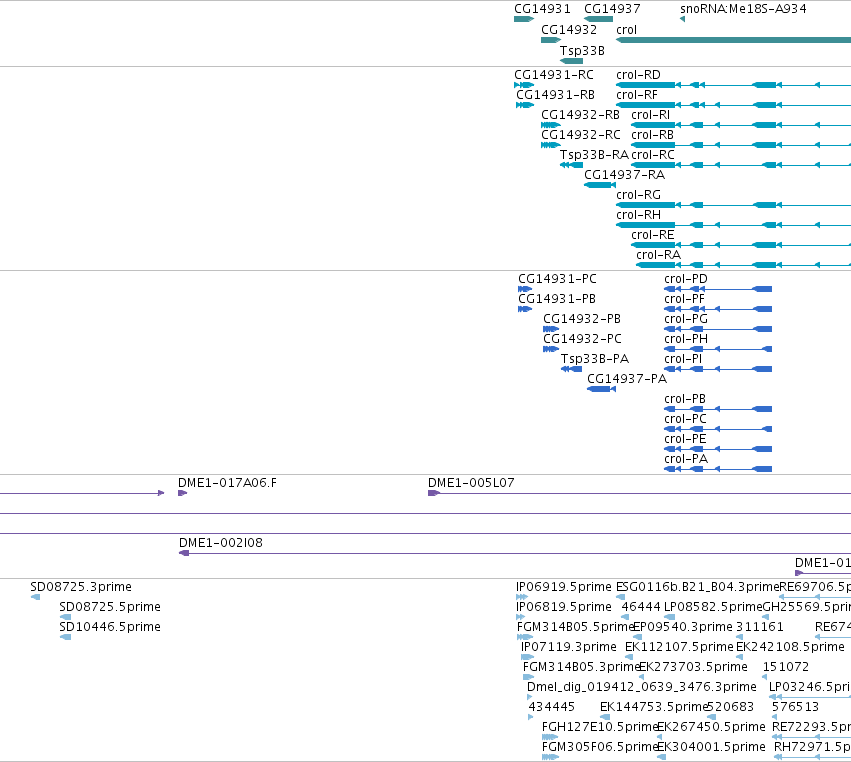Click the Tsp33B-RA transcript label

[x=594, y=155]
